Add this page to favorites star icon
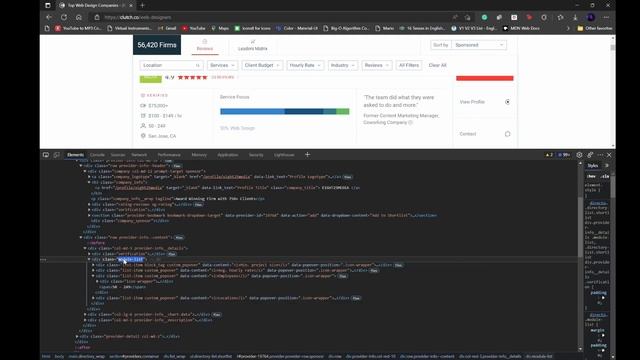 click(467, 18)
